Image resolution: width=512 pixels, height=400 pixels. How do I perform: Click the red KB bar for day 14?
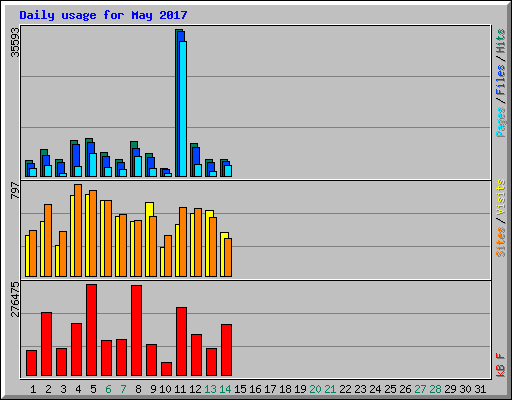[x=226, y=350]
